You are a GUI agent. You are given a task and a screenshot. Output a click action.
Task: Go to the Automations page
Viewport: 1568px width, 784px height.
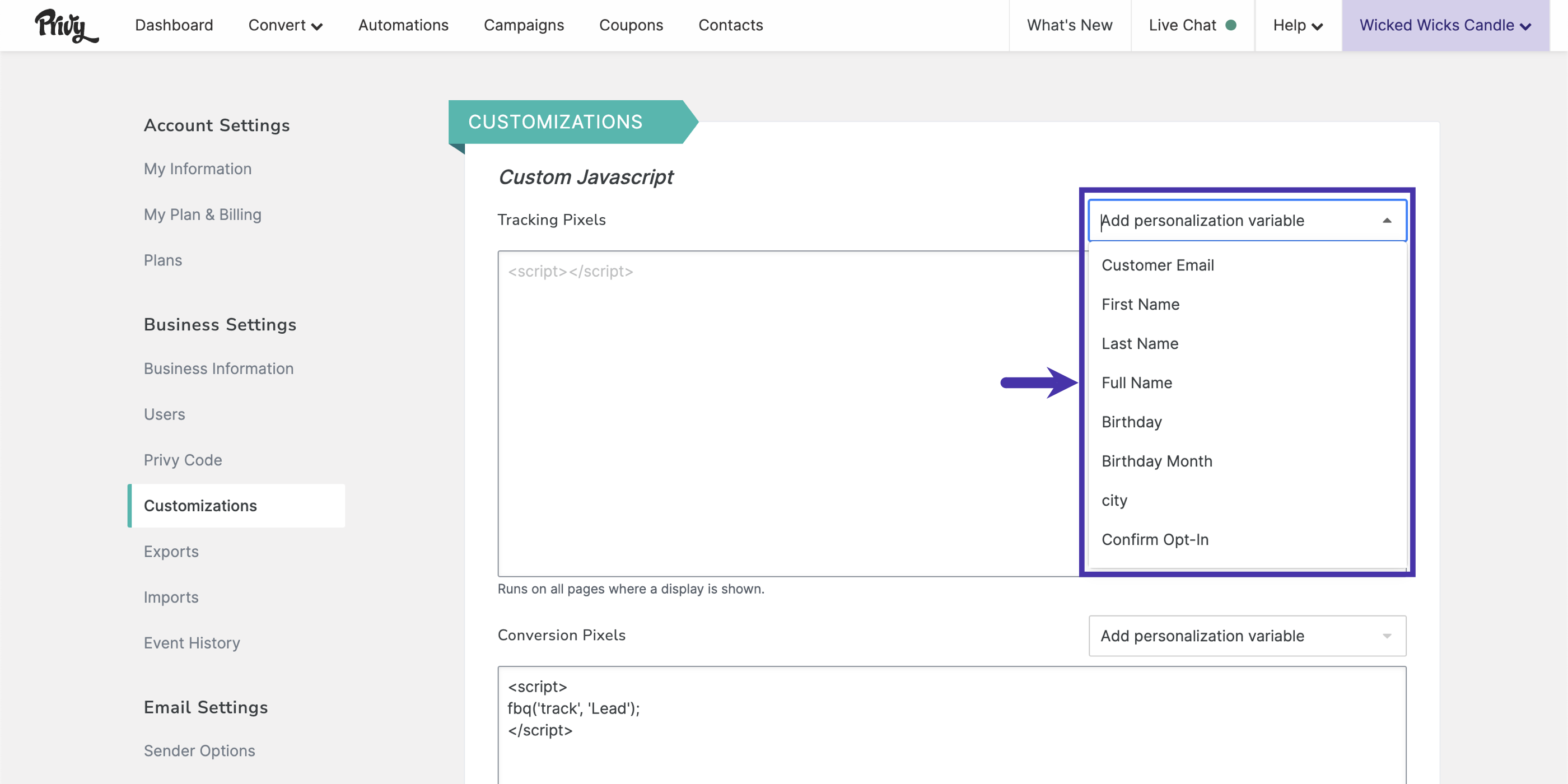click(x=403, y=25)
